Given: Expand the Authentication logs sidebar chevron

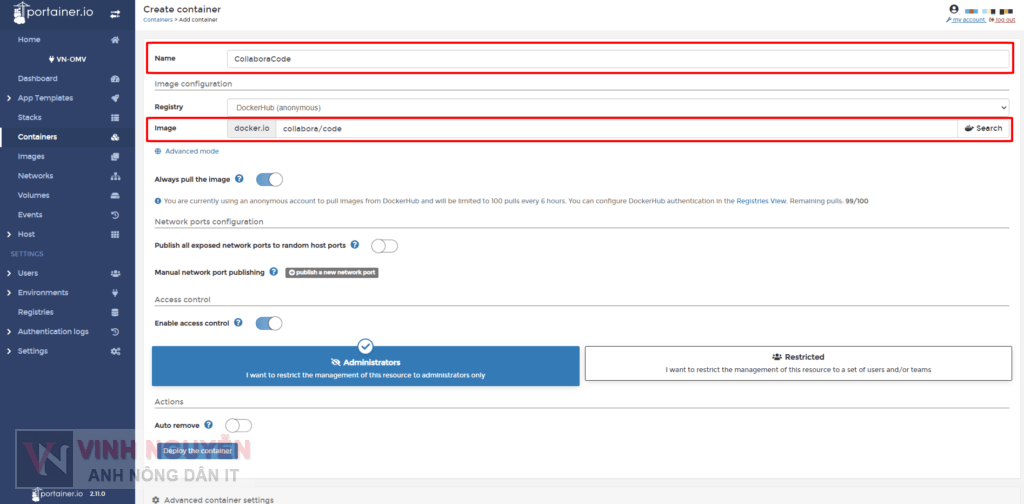Looking at the screenshot, I should [8, 332].
